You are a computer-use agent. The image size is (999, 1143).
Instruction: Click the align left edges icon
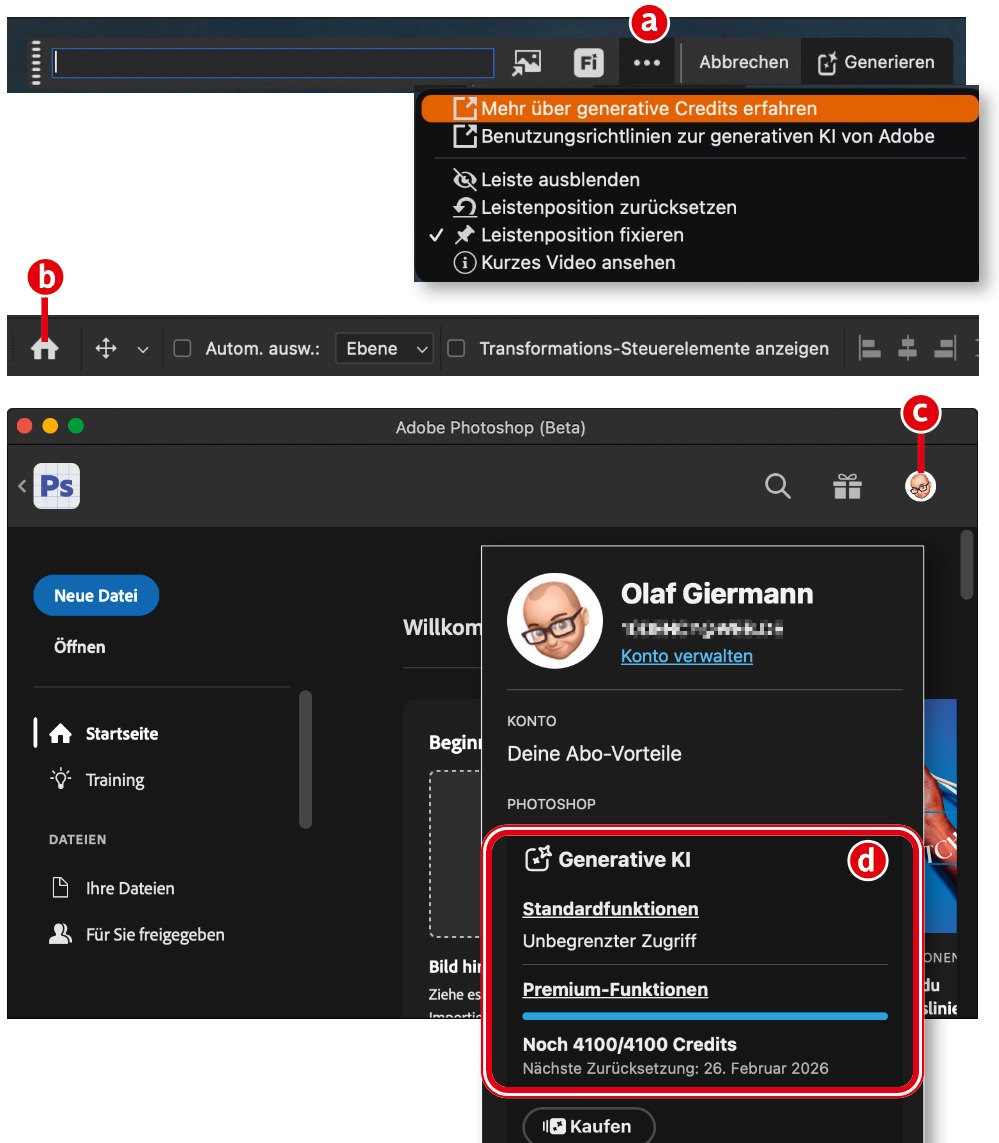point(869,348)
